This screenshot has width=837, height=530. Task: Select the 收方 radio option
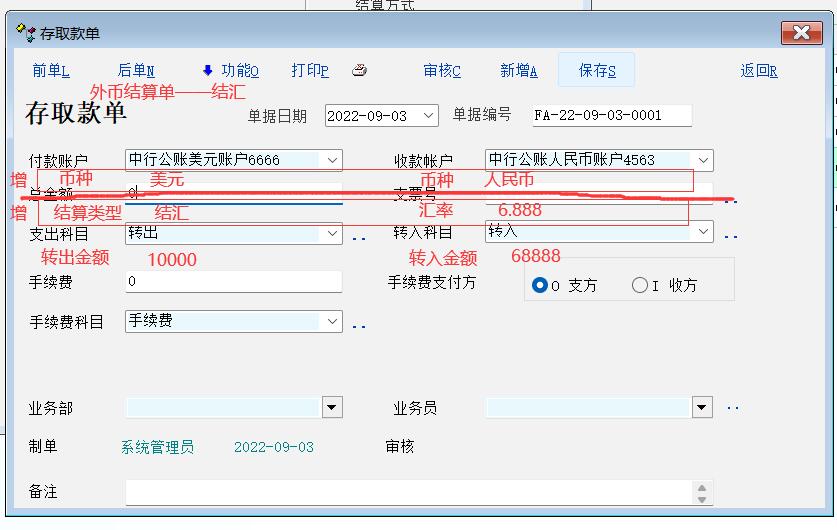coord(640,285)
